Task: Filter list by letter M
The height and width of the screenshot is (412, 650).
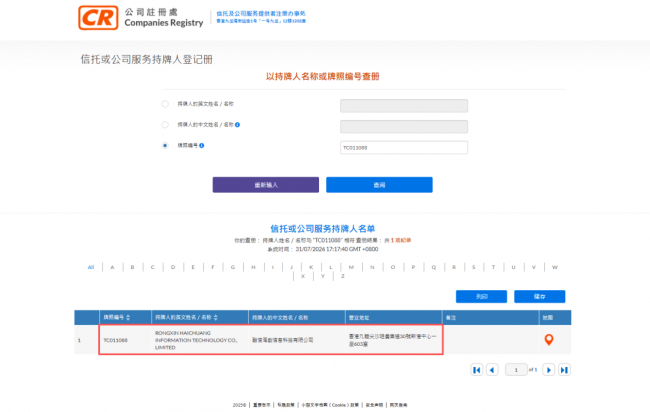Action: pos(351,267)
